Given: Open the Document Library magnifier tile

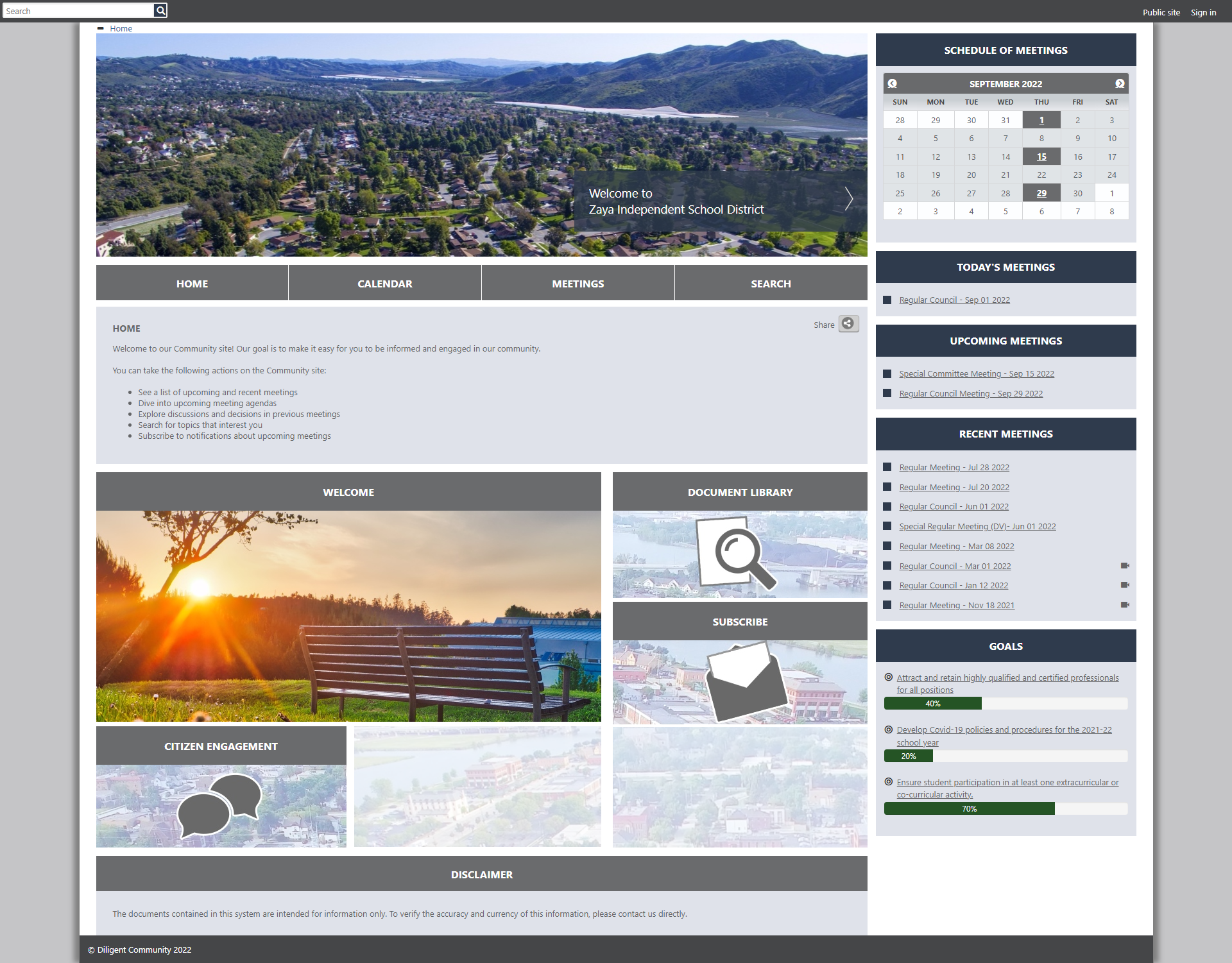Looking at the screenshot, I should pos(739,554).
